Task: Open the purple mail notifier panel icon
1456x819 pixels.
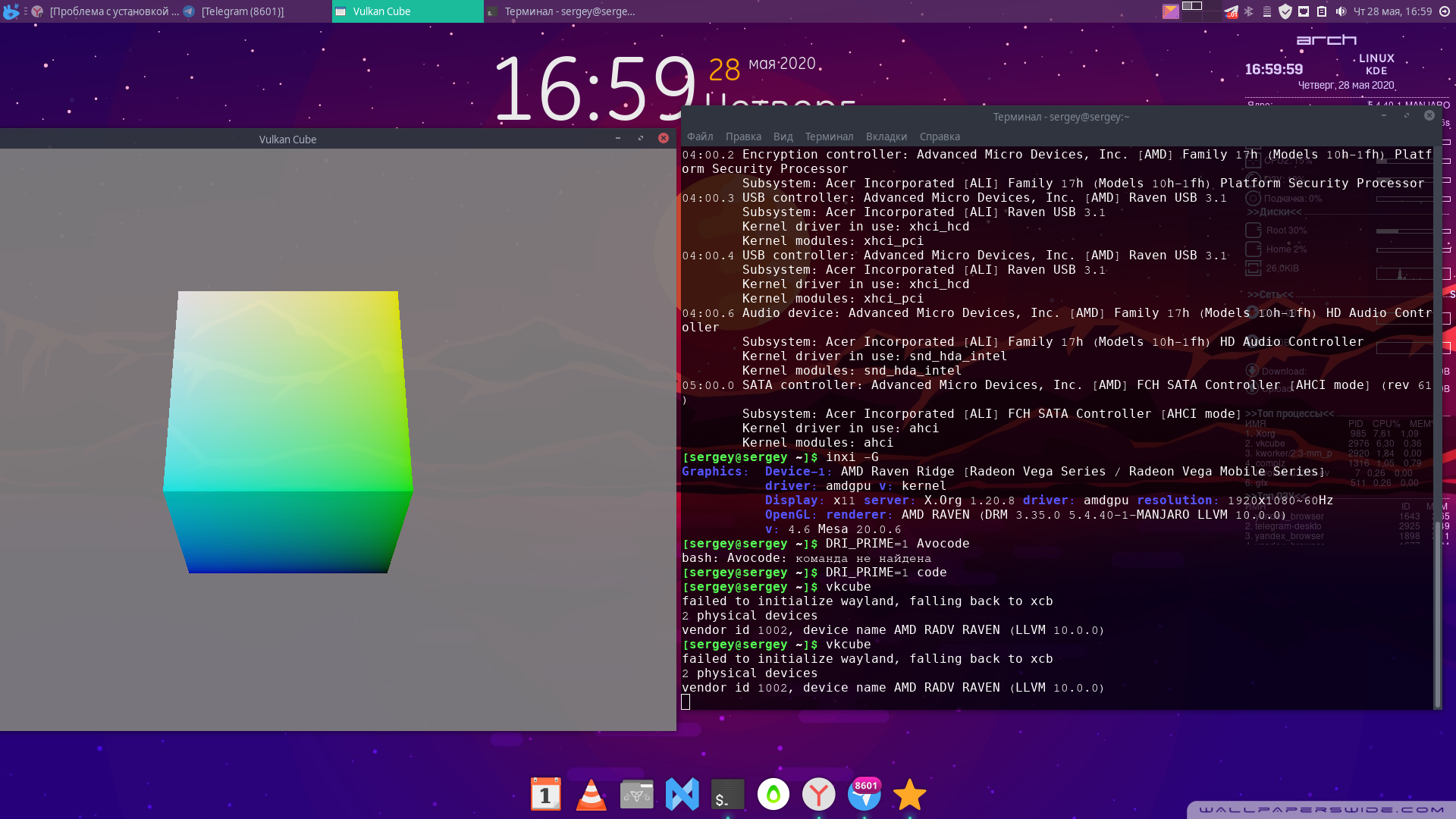Action: coord(1171,11)
